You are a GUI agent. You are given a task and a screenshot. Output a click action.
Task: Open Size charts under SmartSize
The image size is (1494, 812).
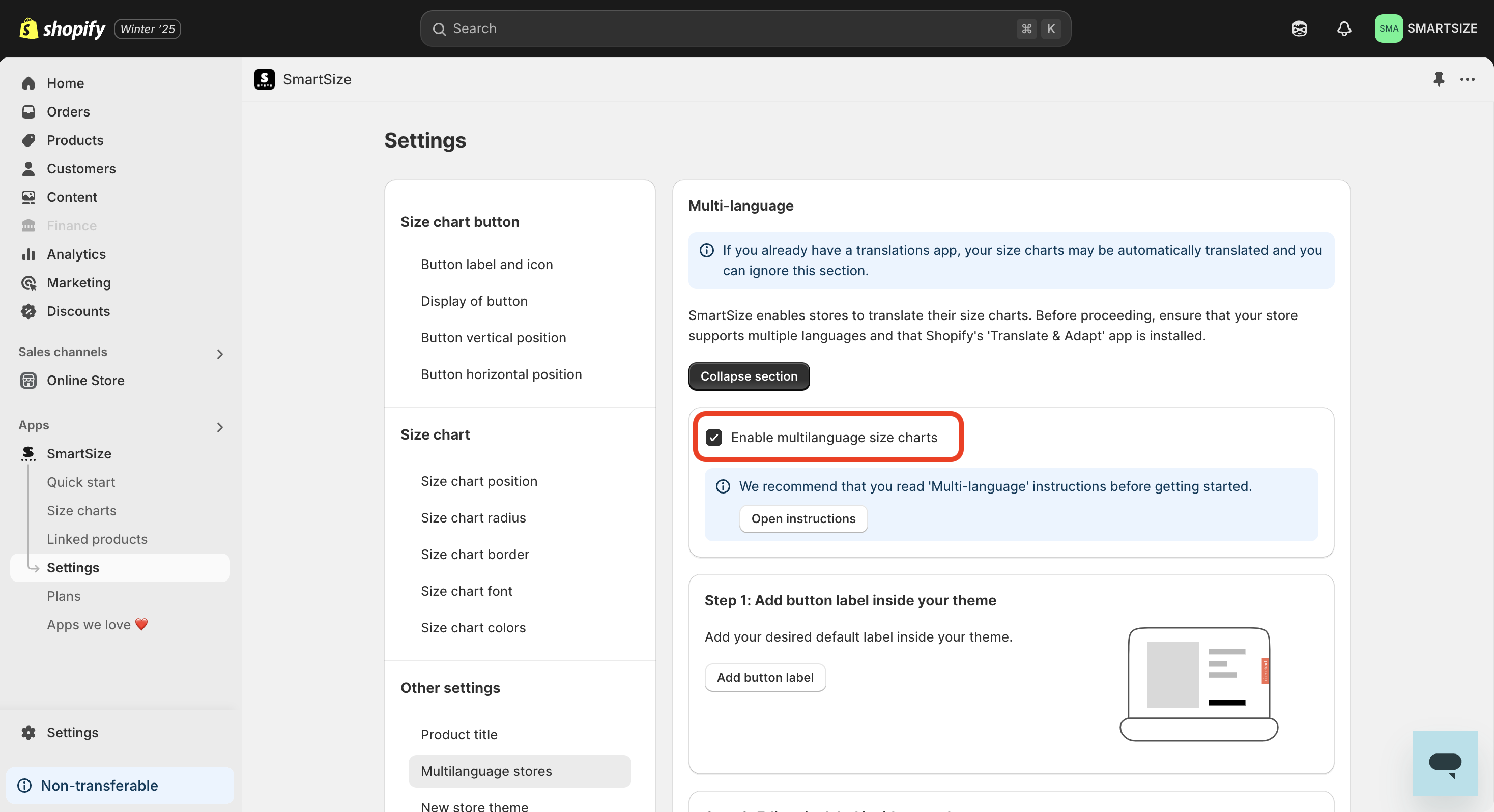81,510
